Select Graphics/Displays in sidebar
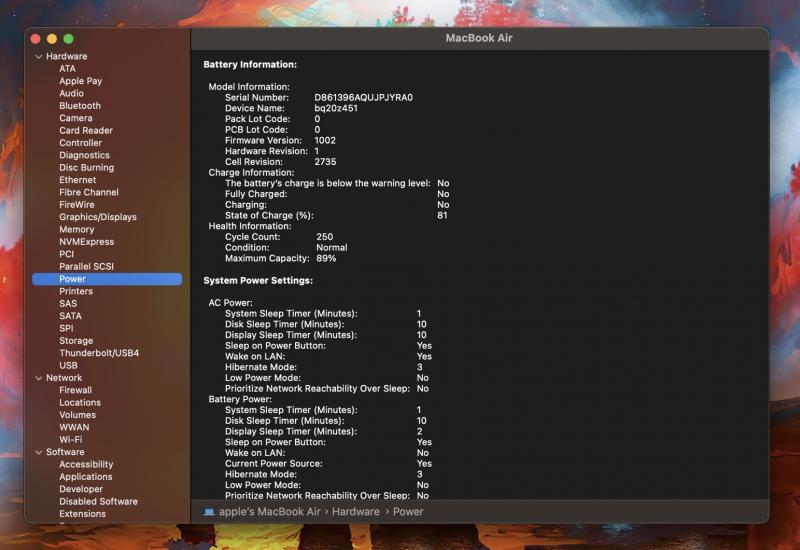 (x=98, y=217)
